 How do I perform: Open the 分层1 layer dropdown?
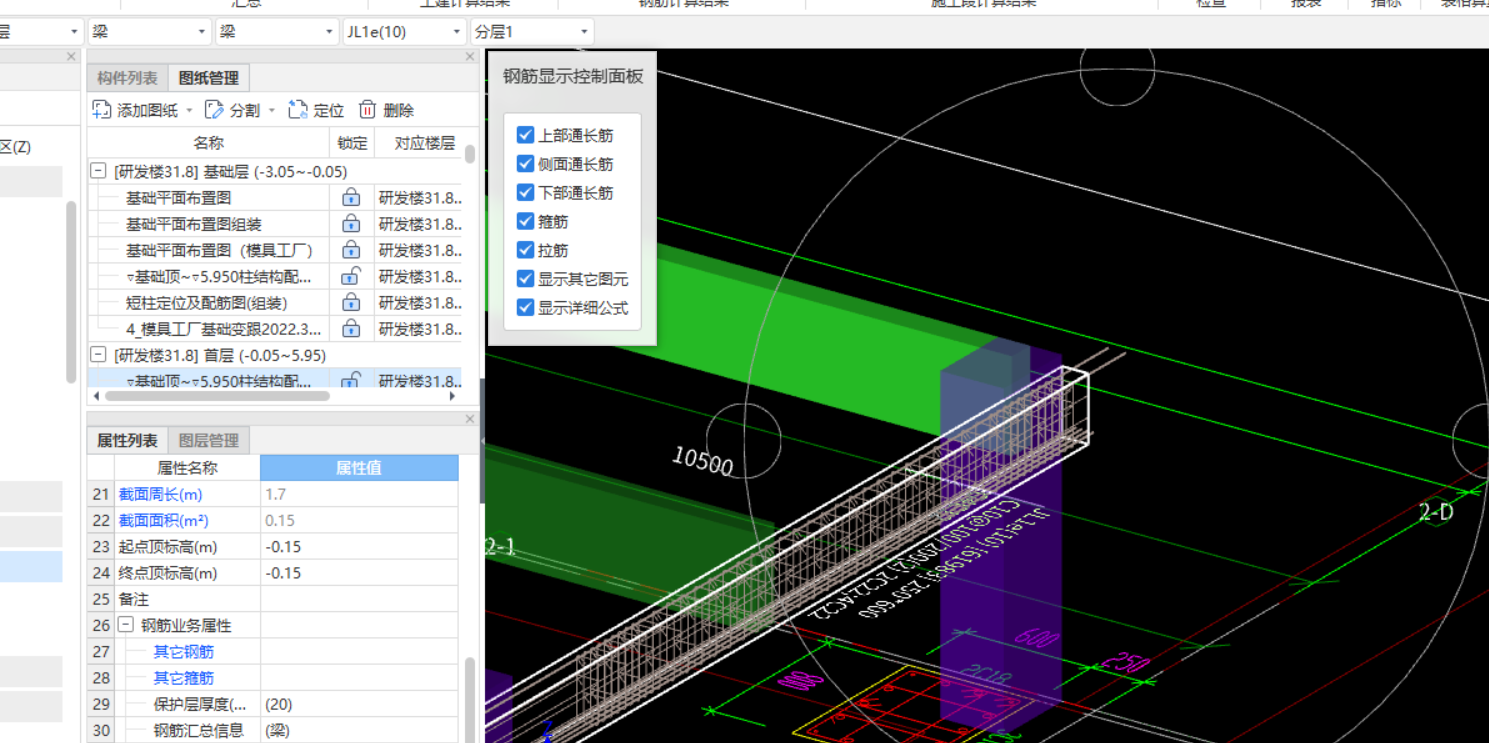pos(532,32)
